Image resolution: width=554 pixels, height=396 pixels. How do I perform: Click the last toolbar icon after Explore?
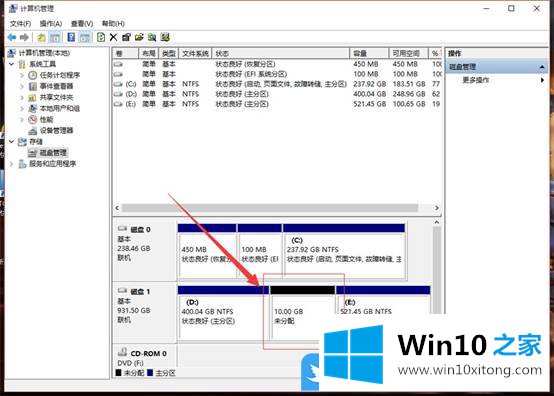(x=165, y=37)
